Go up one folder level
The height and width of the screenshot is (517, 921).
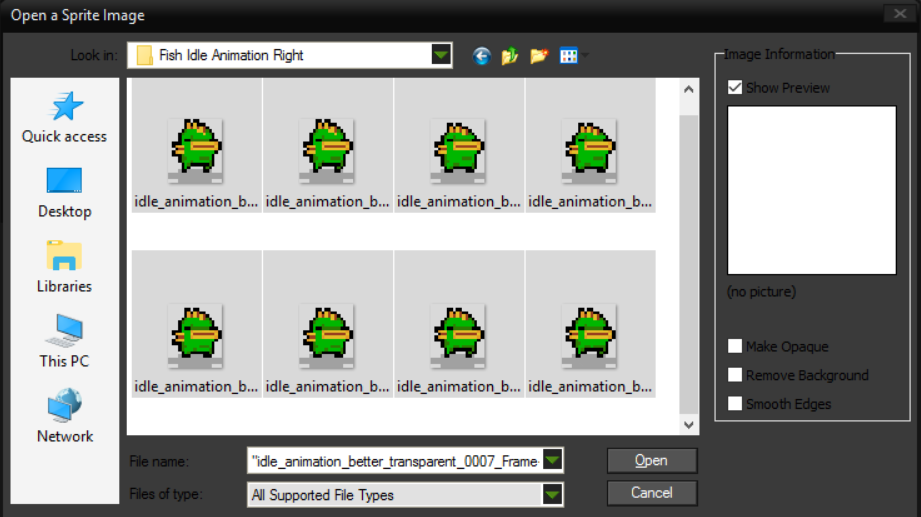tap(510, 56)
